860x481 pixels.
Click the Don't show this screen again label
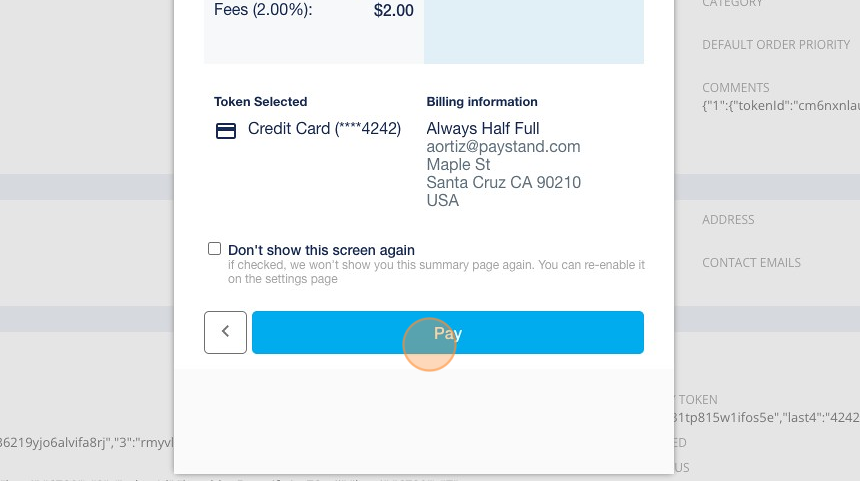coord(321,250)
